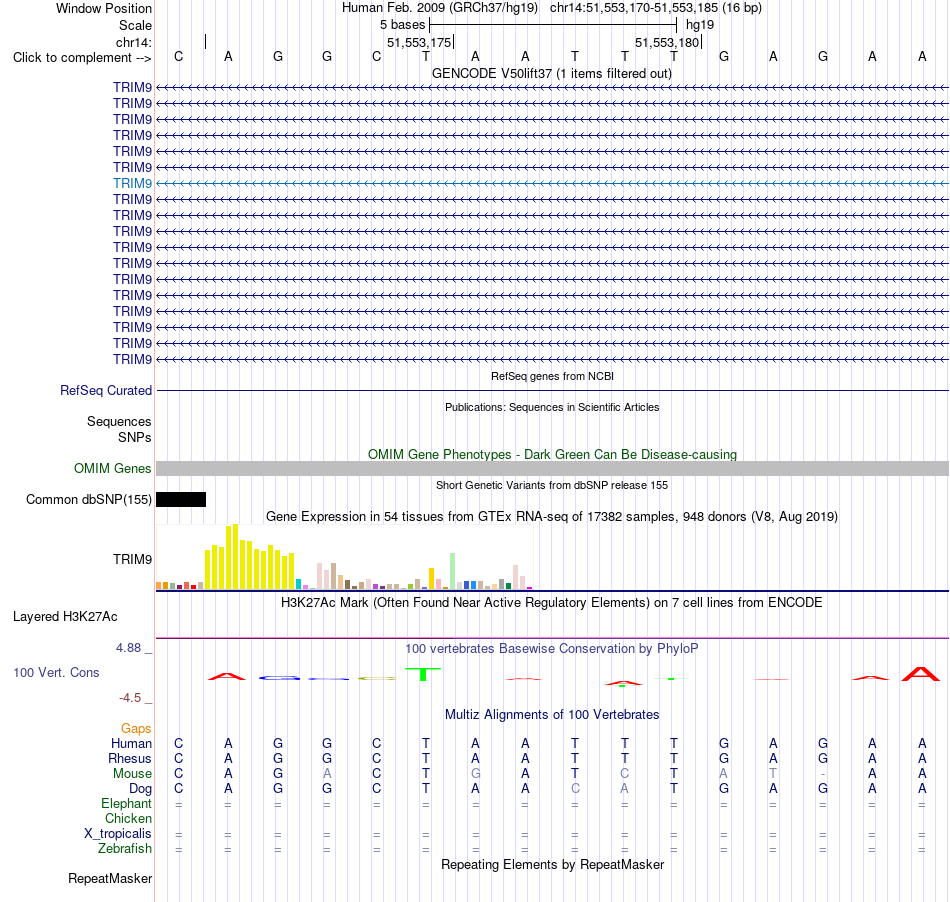Open "Repeating Elements by RepeatMasker" title
The height and width of the screenshot is (902, 950).
point(552,865)
